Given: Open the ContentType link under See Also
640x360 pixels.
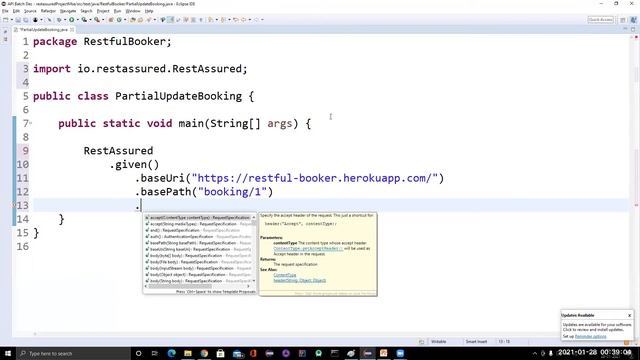Looking at the screenshot, I should pos(284,275).
